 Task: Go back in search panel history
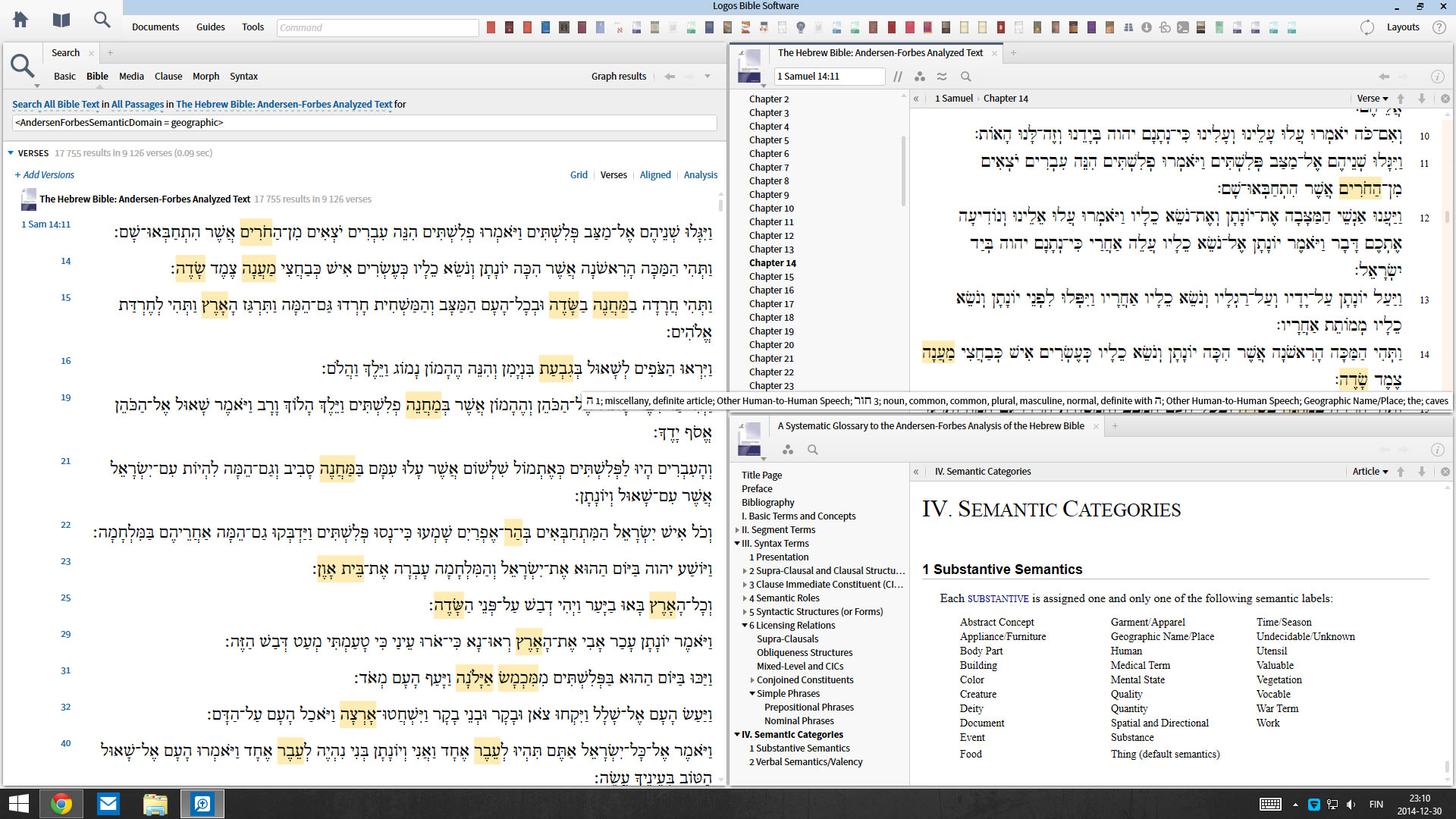click(670, 77)
